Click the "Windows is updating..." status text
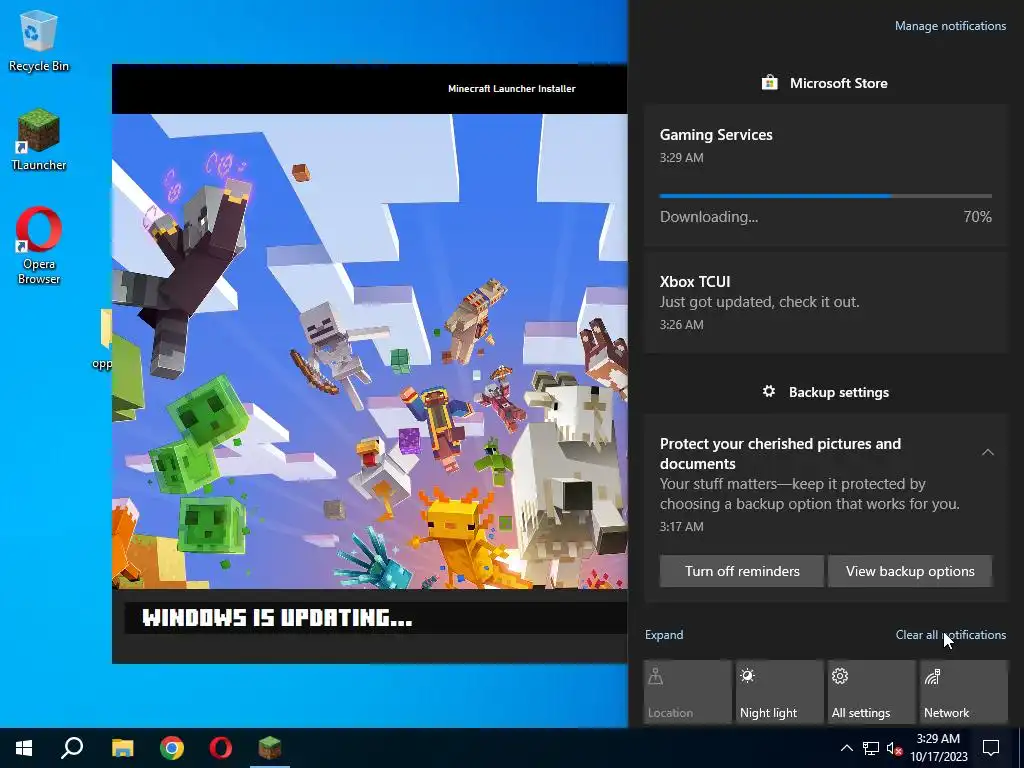Viewport: 1024px width, 768px height. coord(277,618)
